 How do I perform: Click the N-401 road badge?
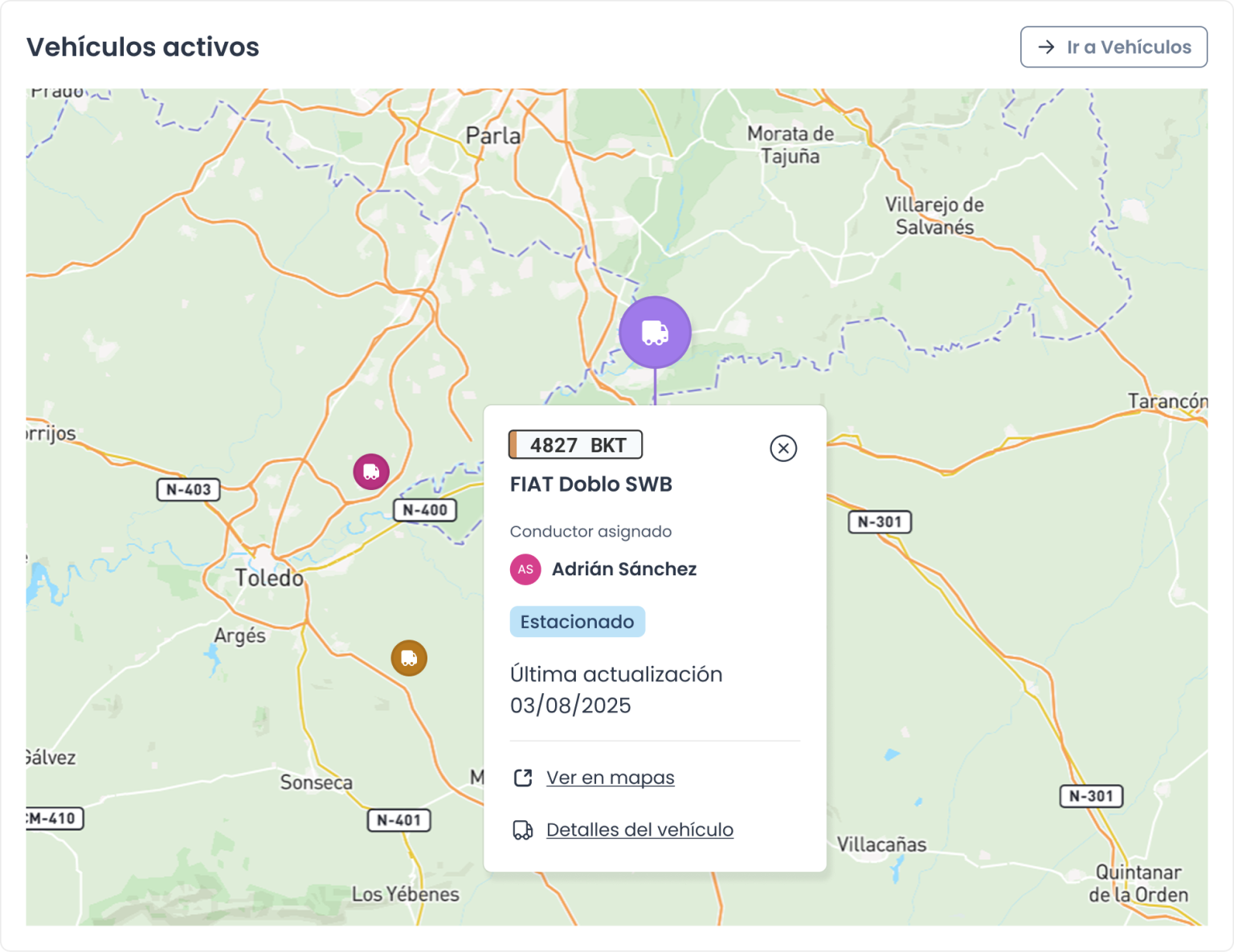click(398, 820)
